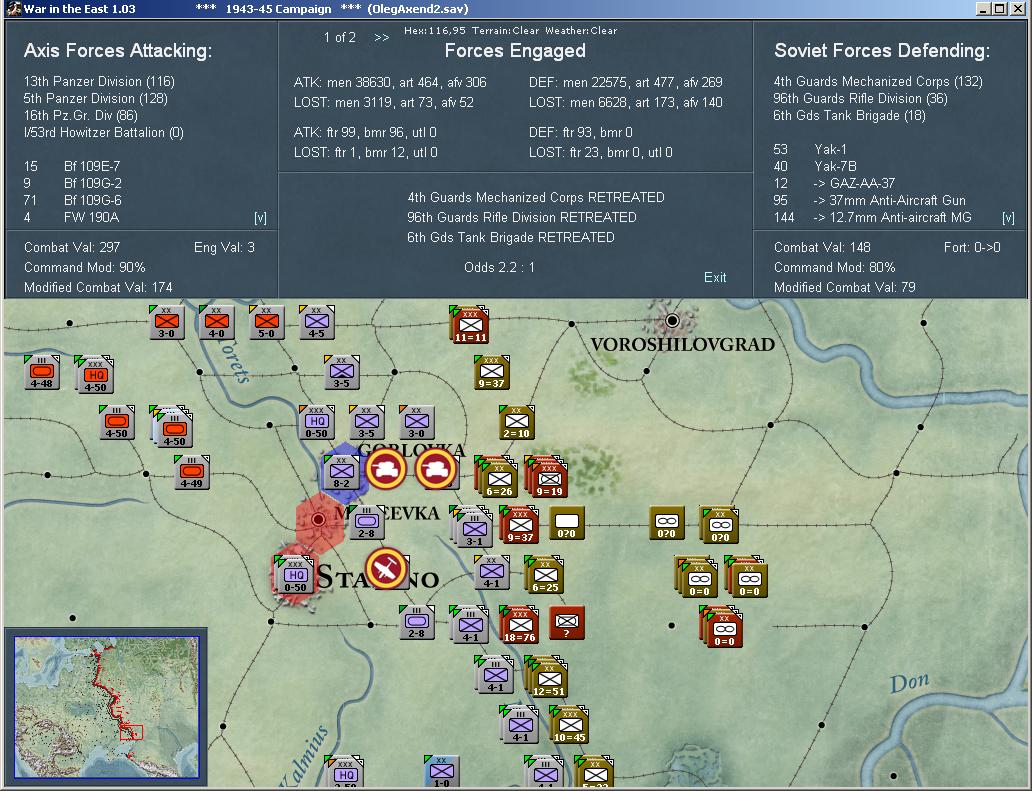
Task: Click 'Combat Val: 297' attacker value
Action: click(72, 247)
